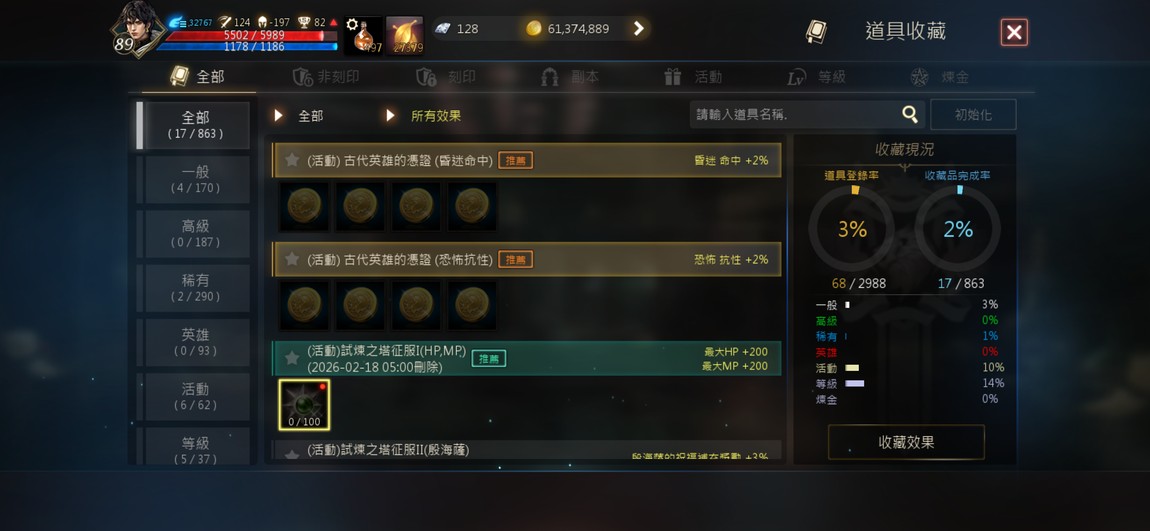Switch to the 煉金 tab
This screenshot has width=1150, height=531.
(x=939, y=77)
